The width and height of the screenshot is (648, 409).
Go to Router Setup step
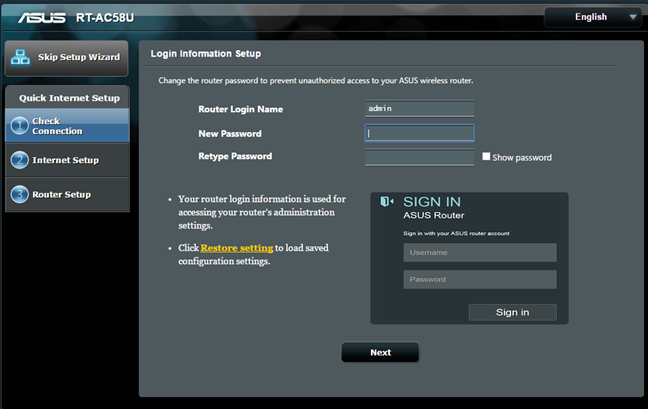67,194
